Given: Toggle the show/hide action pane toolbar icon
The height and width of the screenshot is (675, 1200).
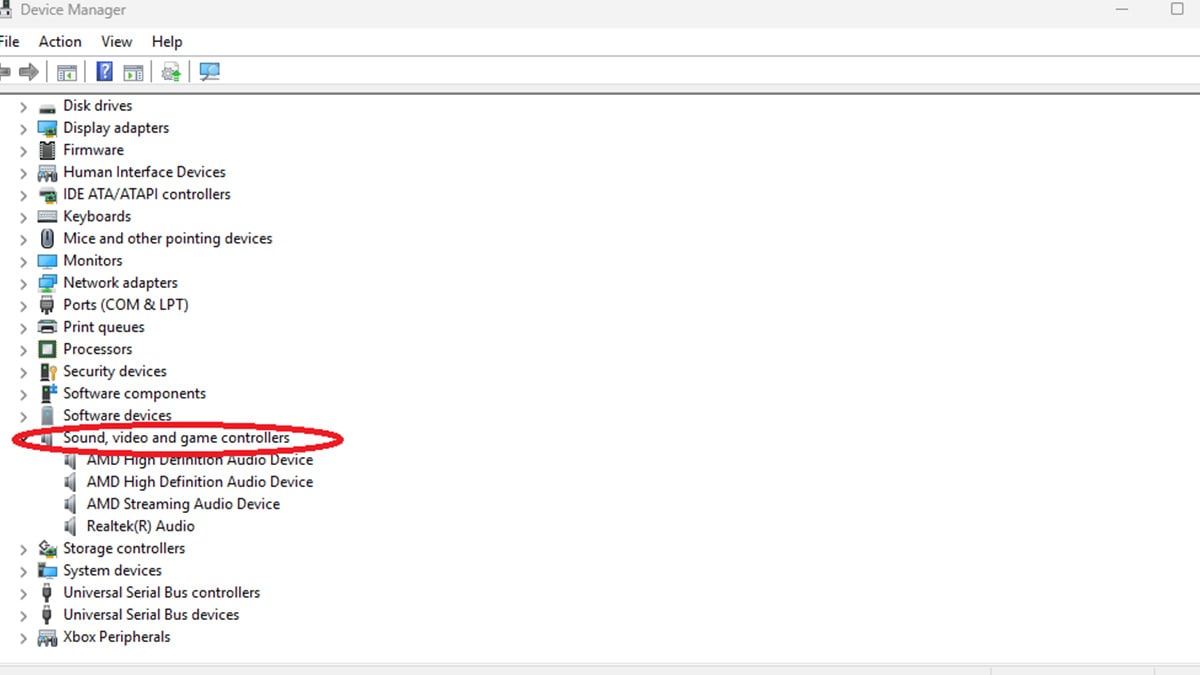Looking at the screenshot, I should 133,72.
